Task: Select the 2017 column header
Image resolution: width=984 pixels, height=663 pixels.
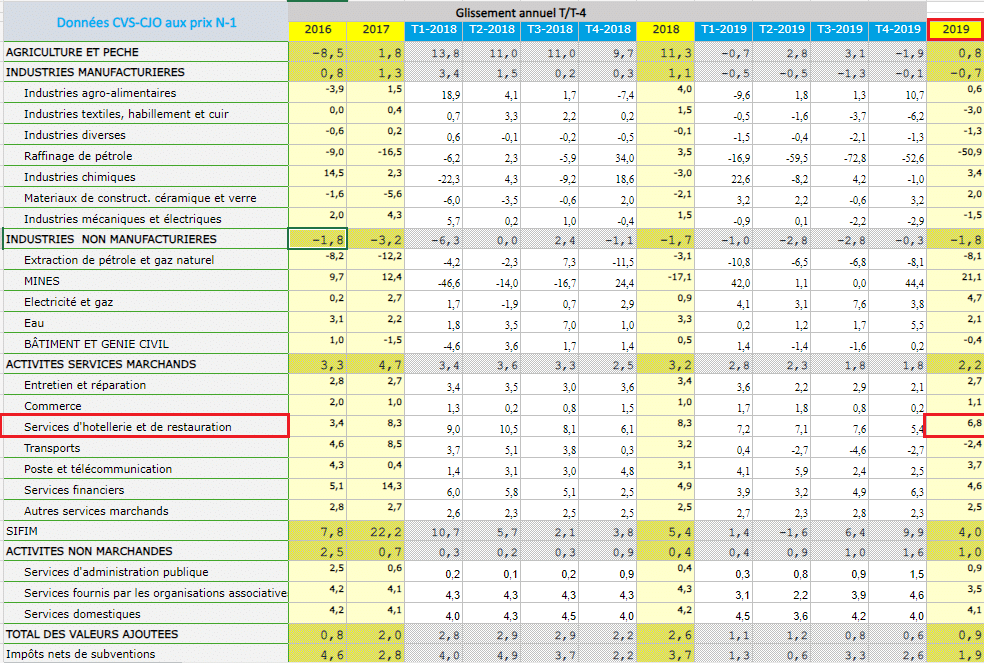Action: click(377, 30)
